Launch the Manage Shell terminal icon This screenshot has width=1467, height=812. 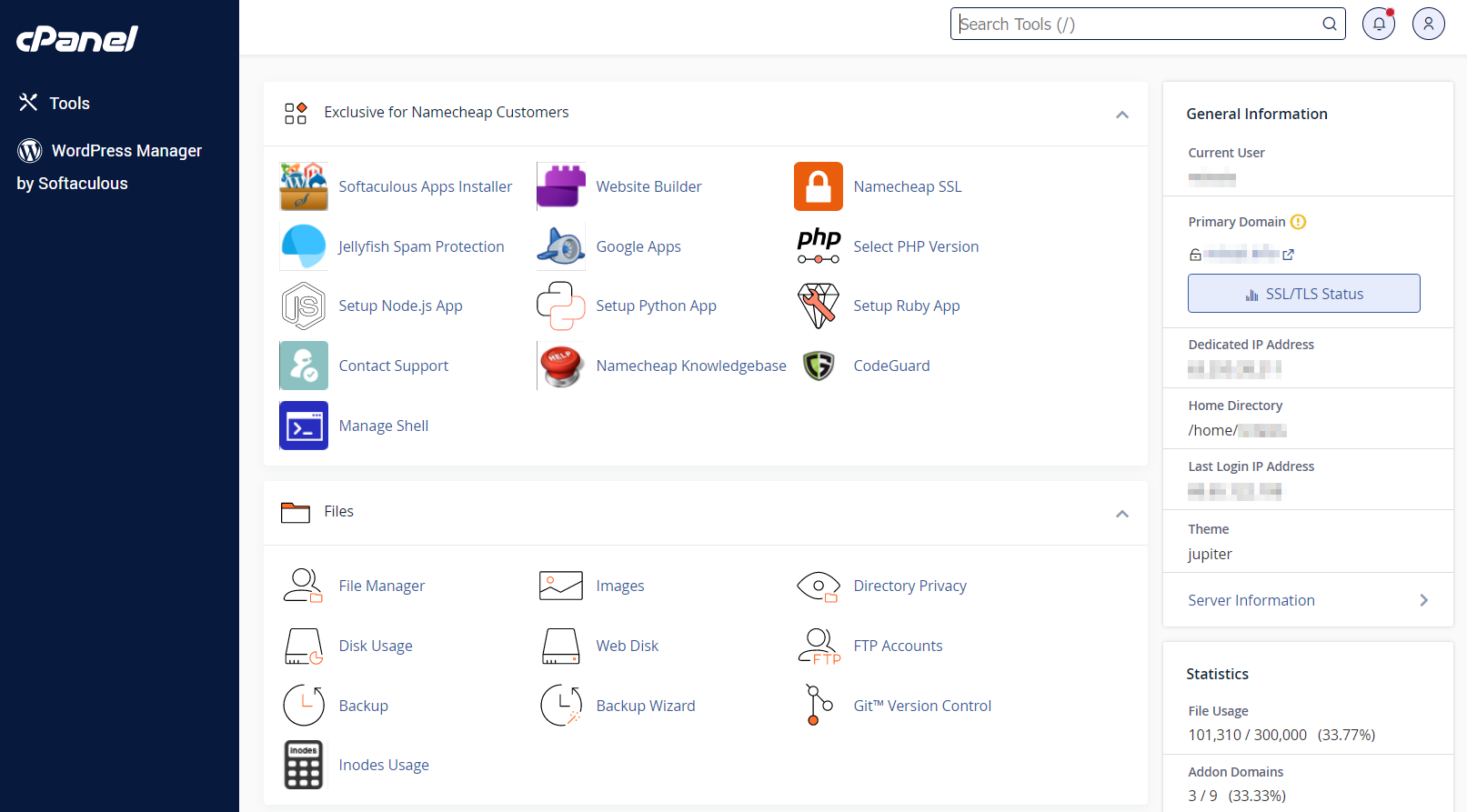304,426
